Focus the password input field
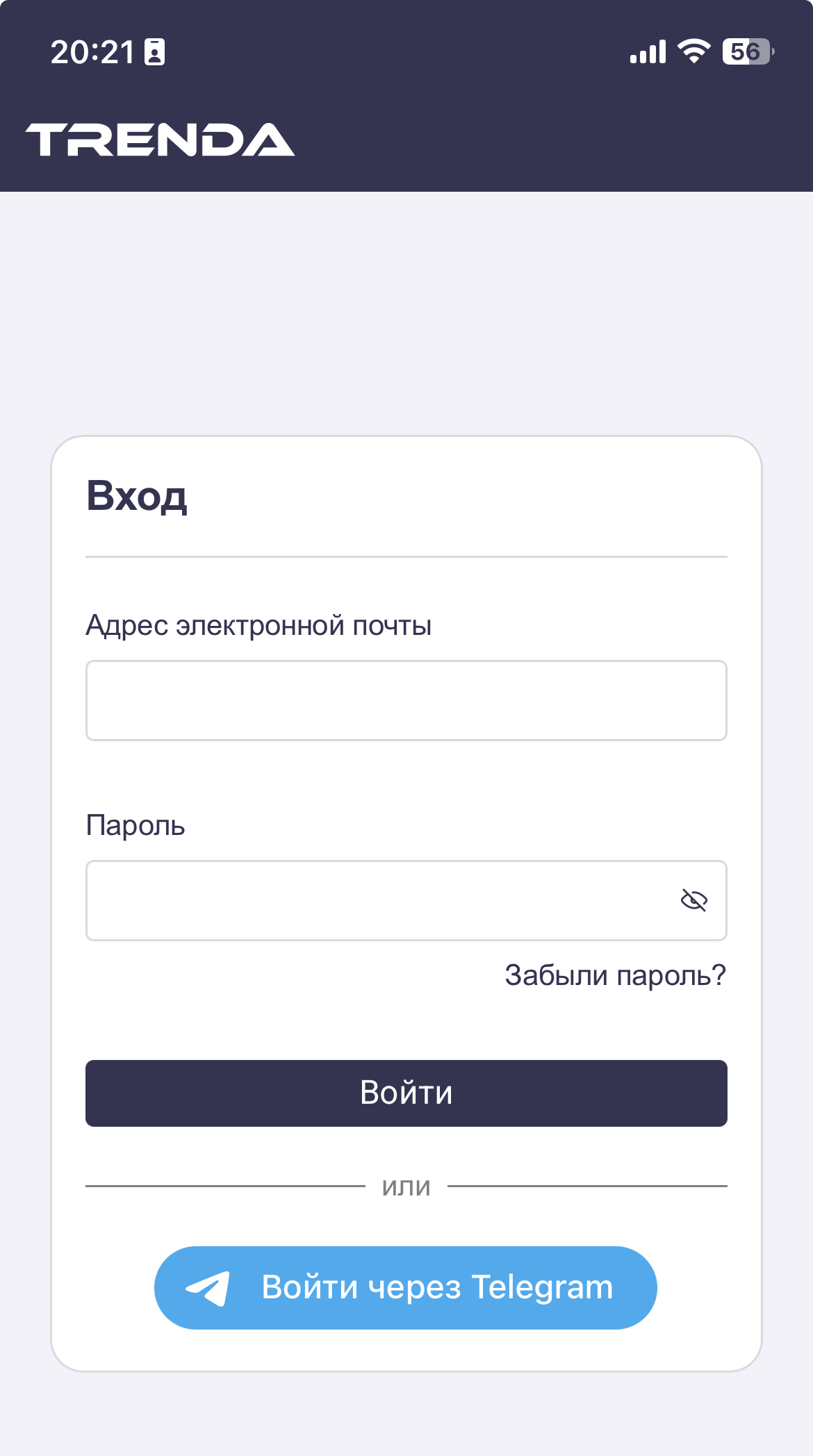This screenshot has width=813, height=1456. coord(375,900)
